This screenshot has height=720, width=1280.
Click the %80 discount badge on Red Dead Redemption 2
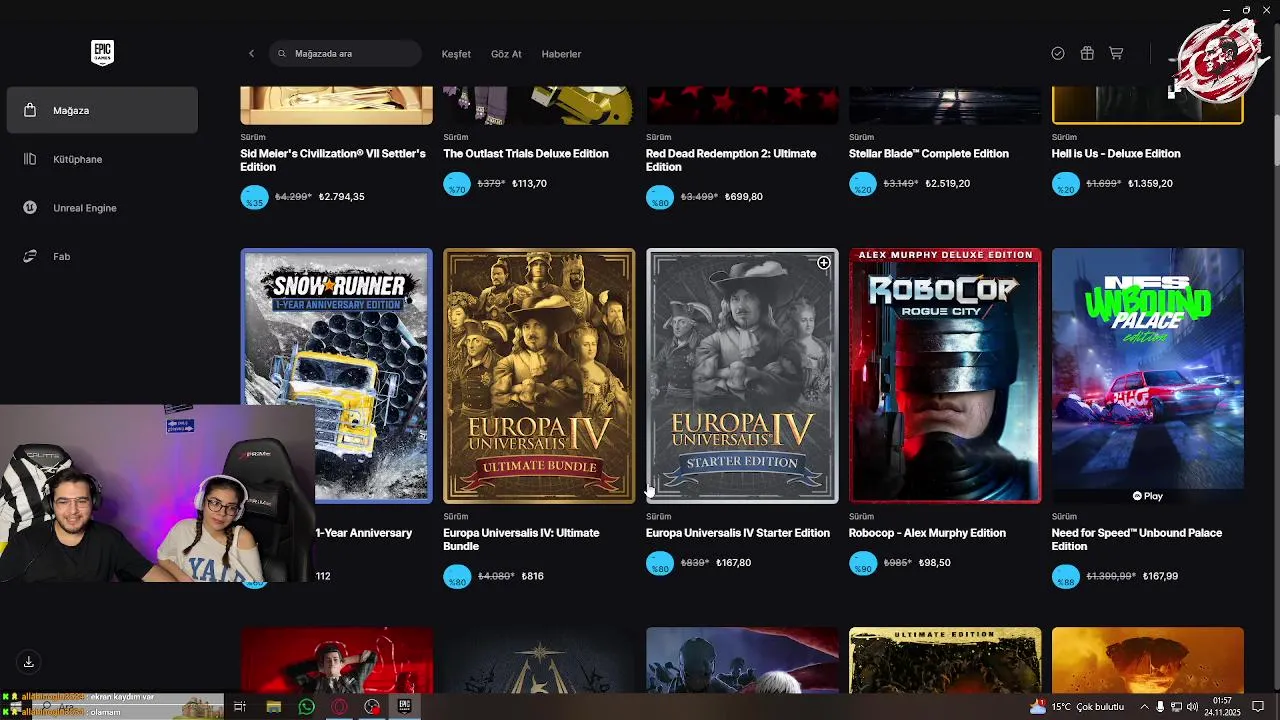click(660, 197)
